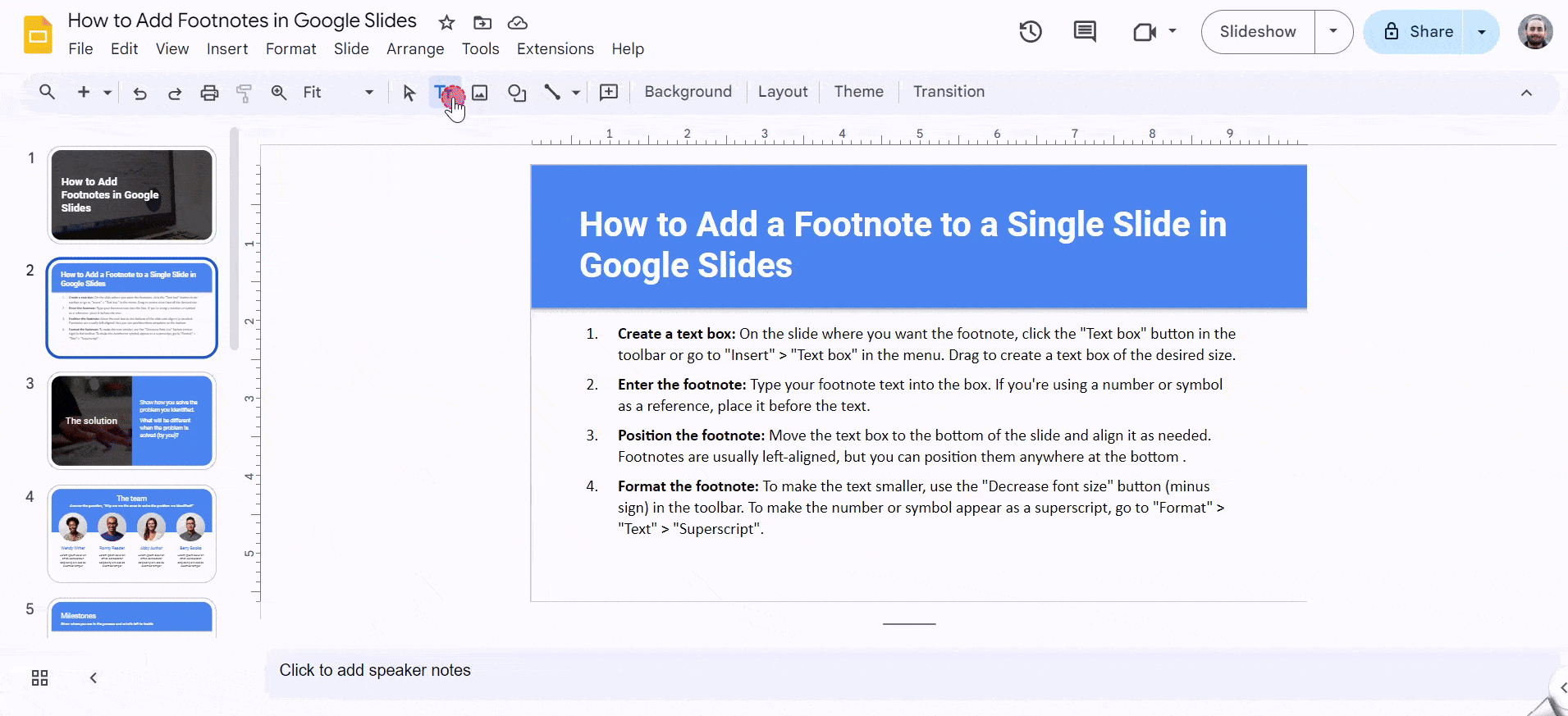Open the comments panel icon
This screenshot has width=1568, height=716.
pyautogui.click(x=1085, y=32)
